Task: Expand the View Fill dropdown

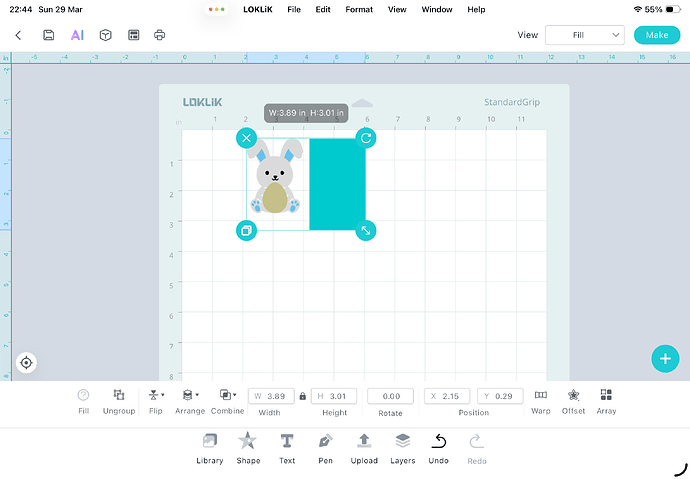Action: tap(585, 35)
